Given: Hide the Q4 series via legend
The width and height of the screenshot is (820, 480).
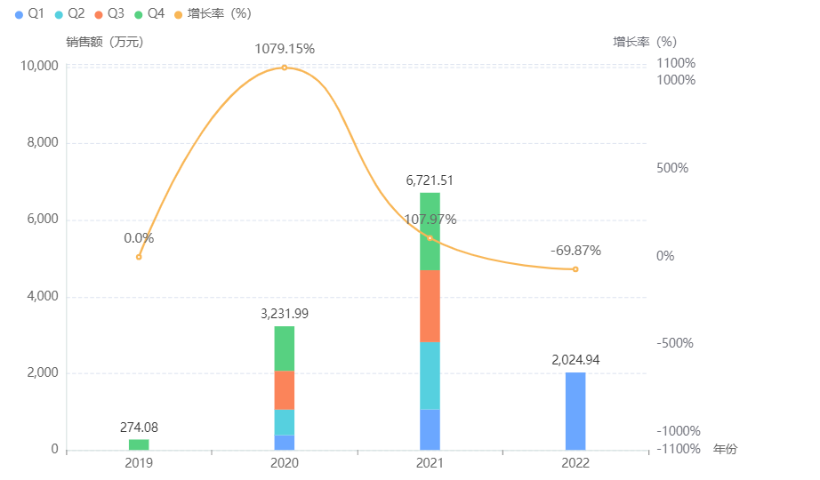Looking at the screenshot, I should (x=149, y=14).
